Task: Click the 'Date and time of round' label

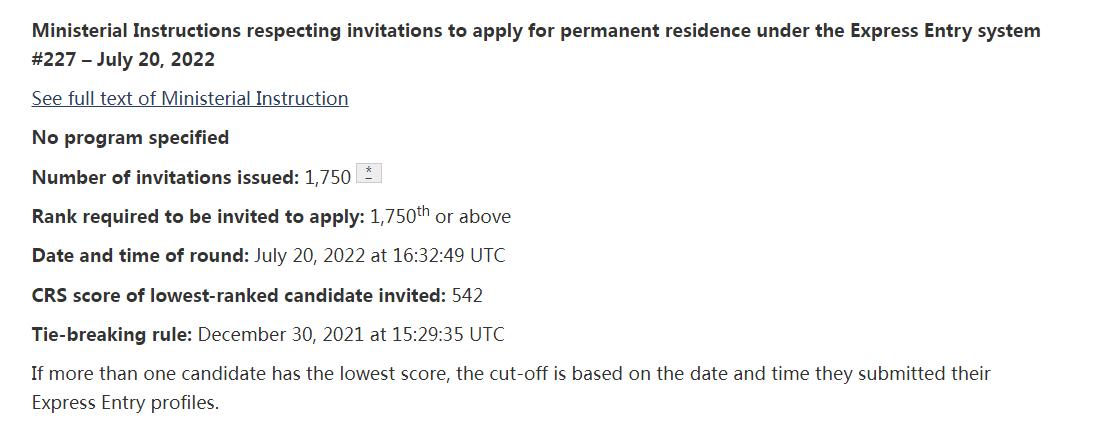Action: click(140, 255)
